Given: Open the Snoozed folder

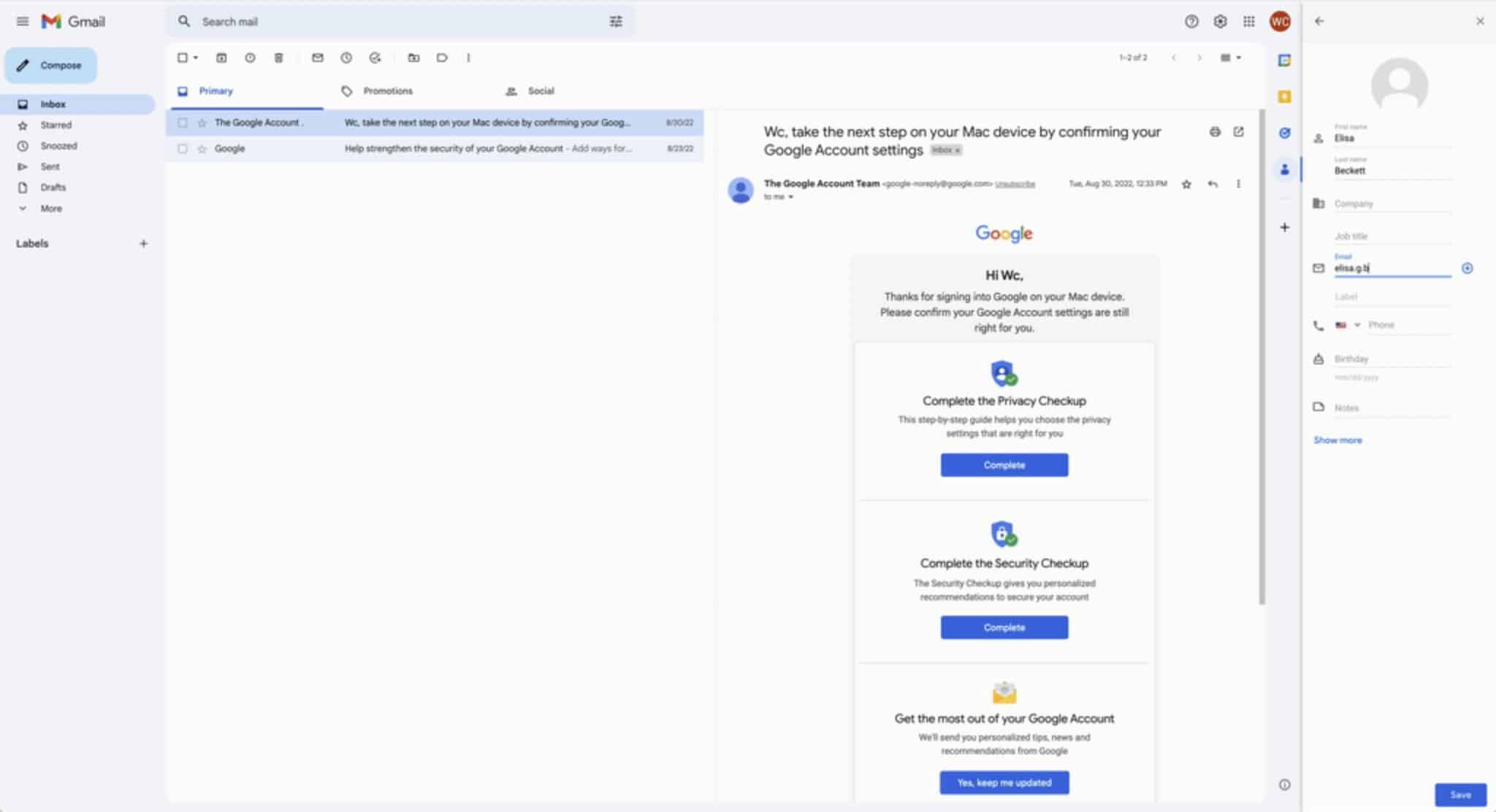Looking at the screenshot, I should pos(58,146).
